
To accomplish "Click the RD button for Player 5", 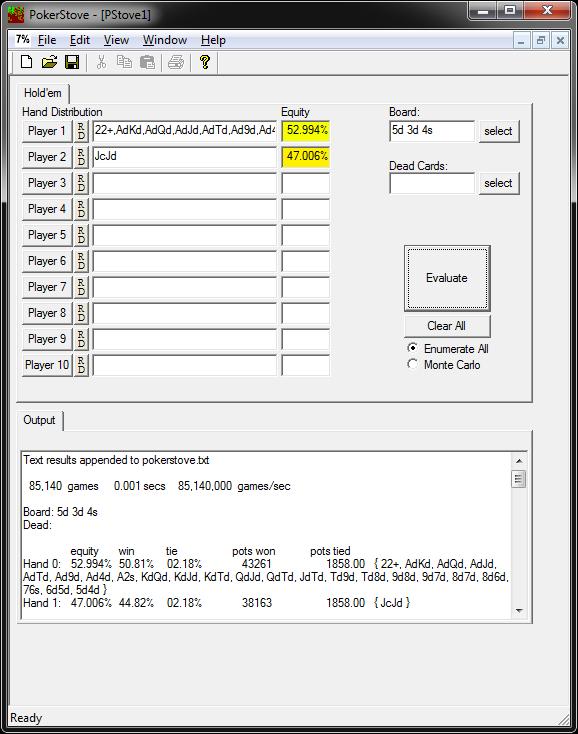I will point(81,235).
